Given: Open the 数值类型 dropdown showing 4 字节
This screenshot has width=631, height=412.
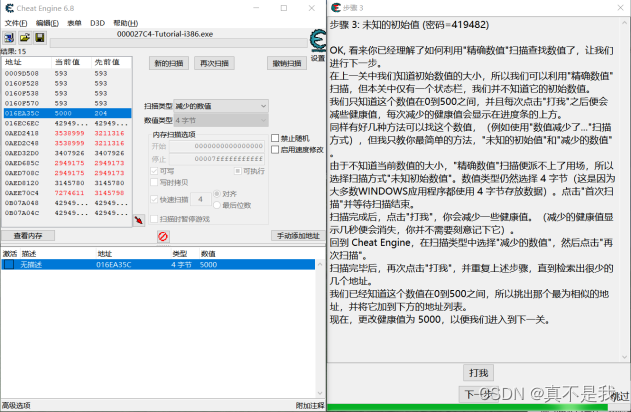Looking at the screenshot, I should click(221, 120).
